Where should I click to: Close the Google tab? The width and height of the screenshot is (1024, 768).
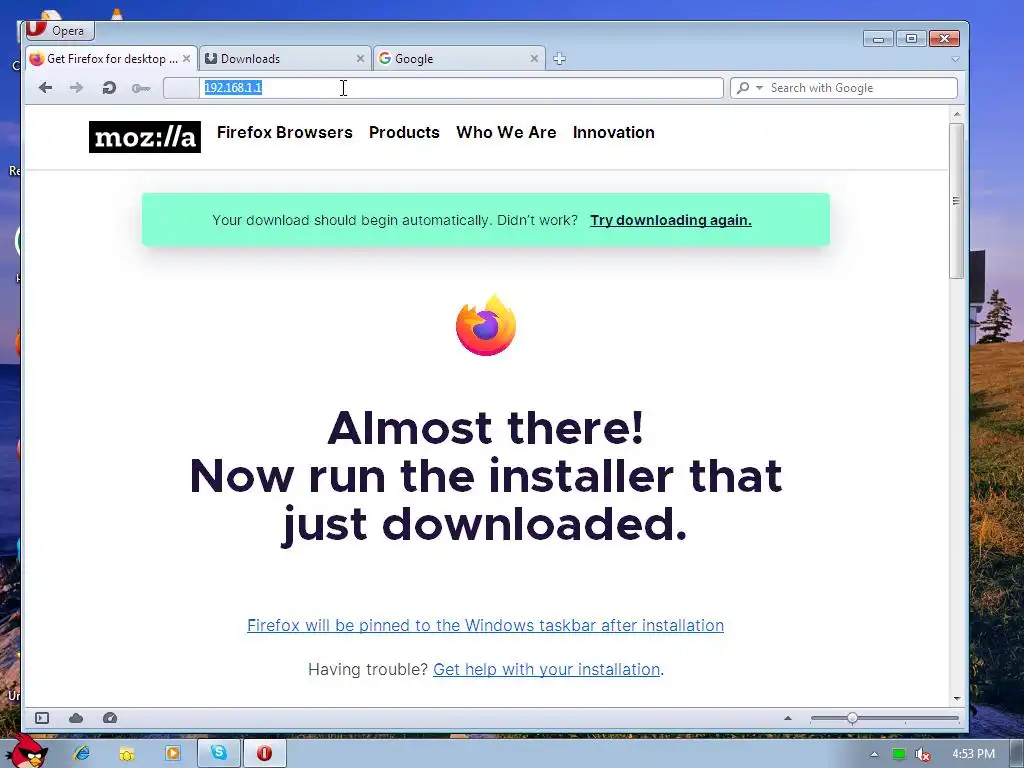pyautogui.click(x=534, y=59)
